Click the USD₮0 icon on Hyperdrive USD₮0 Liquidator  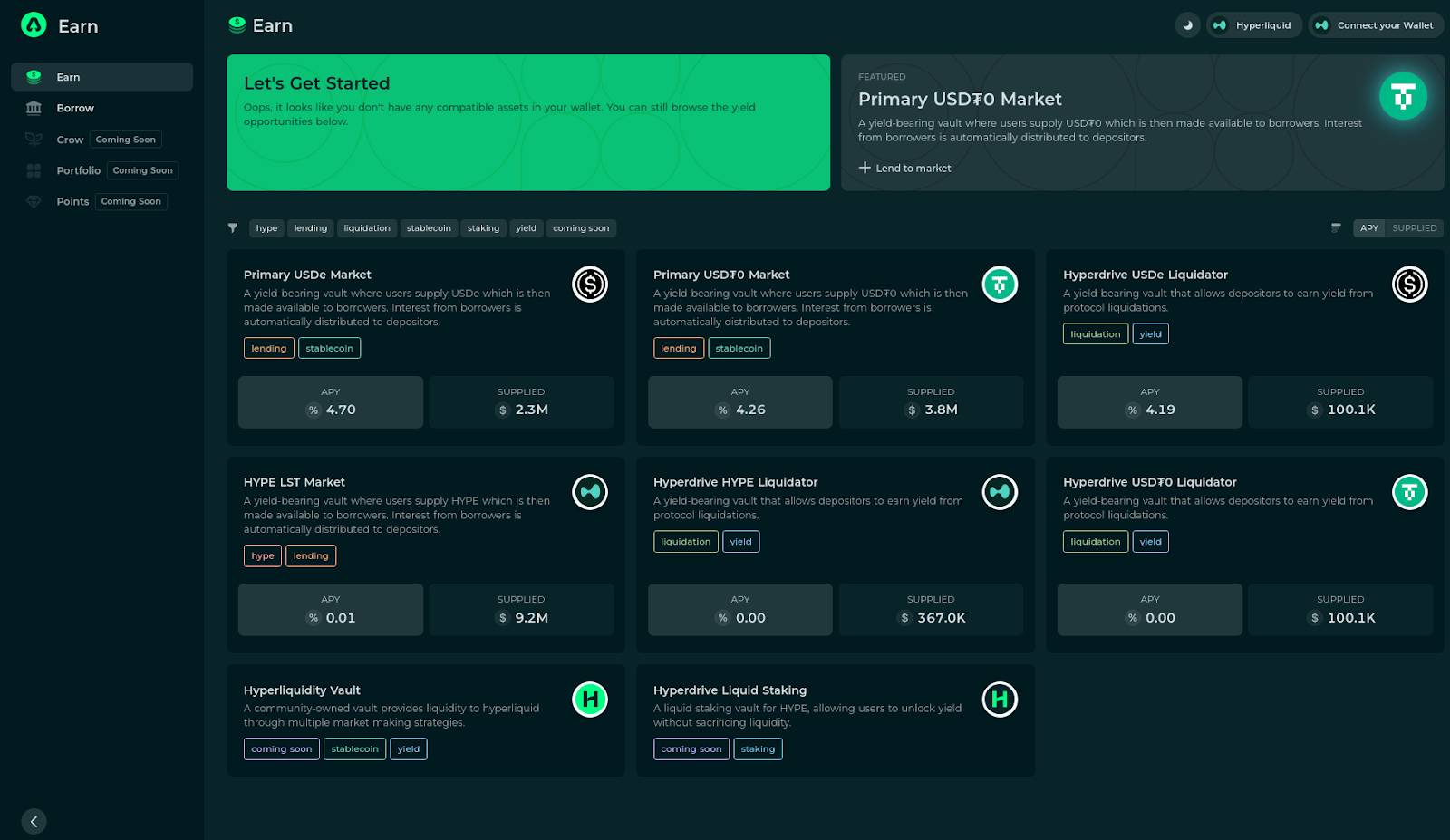(x=1409, y=492)
